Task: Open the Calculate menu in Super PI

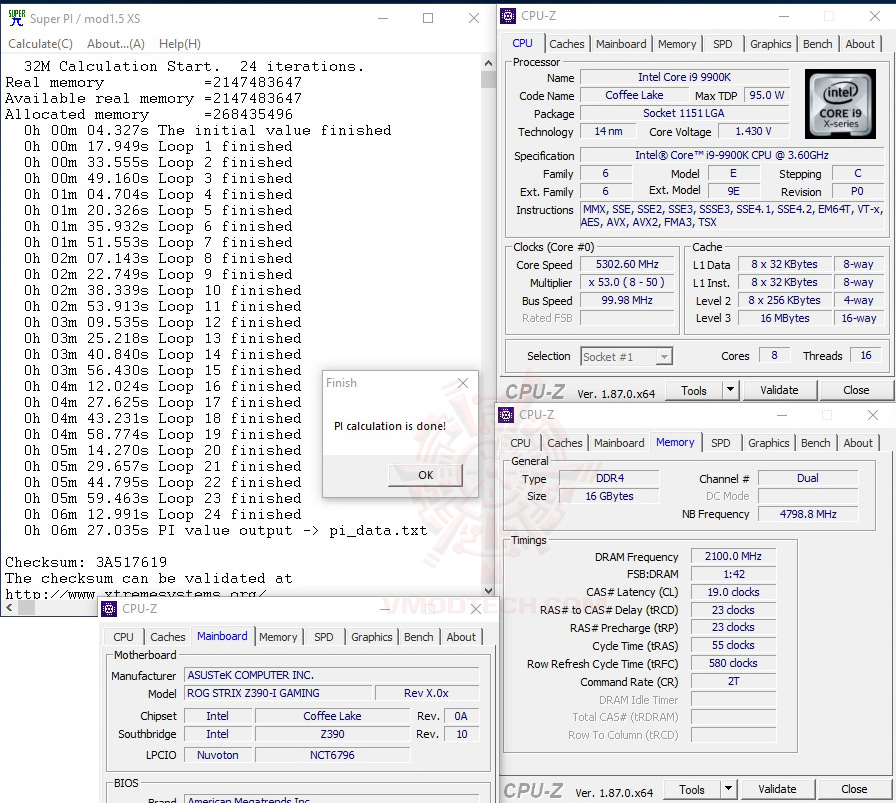Action: point(40,43)
